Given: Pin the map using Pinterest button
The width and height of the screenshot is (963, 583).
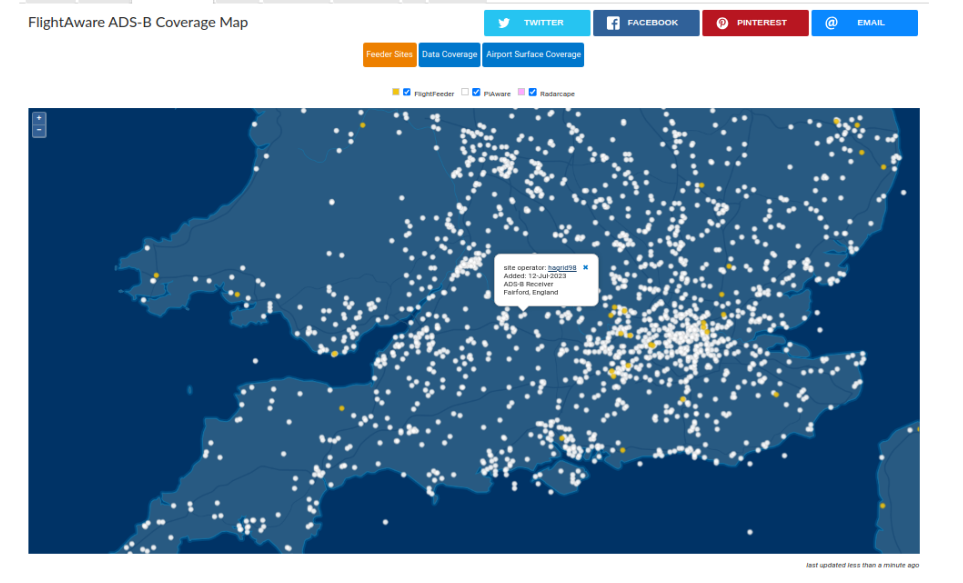Looking at the screenshot, I should (755, 23).
